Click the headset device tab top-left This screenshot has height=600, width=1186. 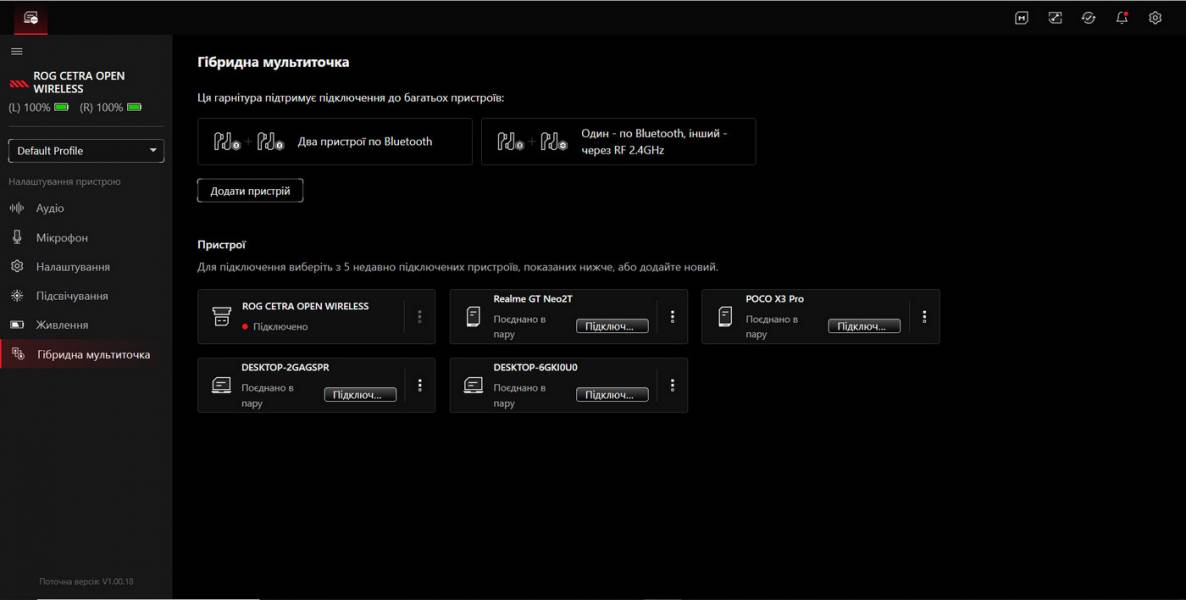tap(30, 17)
